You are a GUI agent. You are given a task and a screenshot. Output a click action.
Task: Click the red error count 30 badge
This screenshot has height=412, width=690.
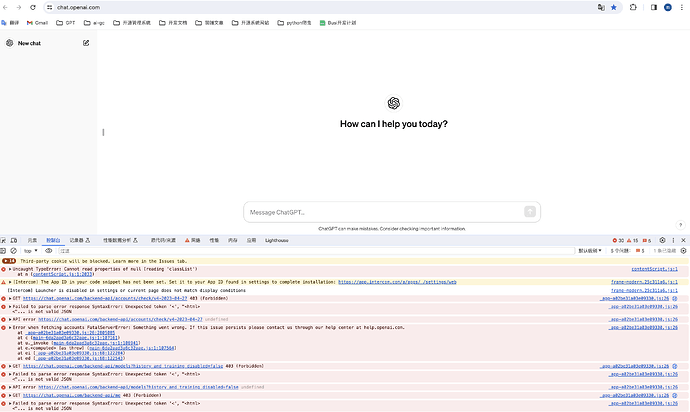618,240
